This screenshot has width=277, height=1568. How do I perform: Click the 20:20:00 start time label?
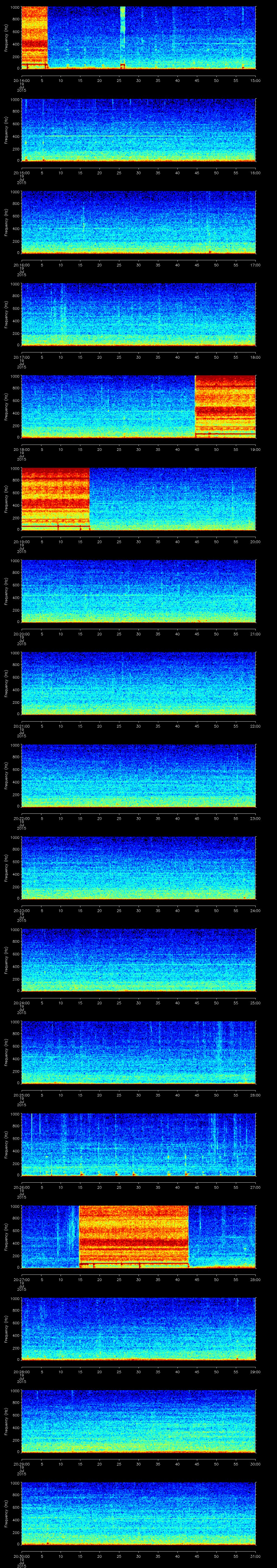tap(21, 634)
